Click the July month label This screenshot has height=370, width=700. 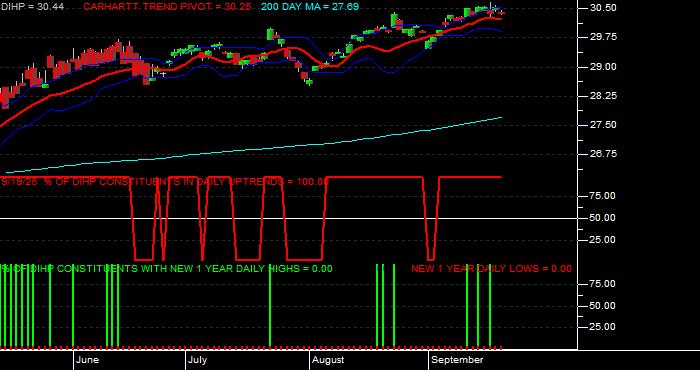coord(197,360)
